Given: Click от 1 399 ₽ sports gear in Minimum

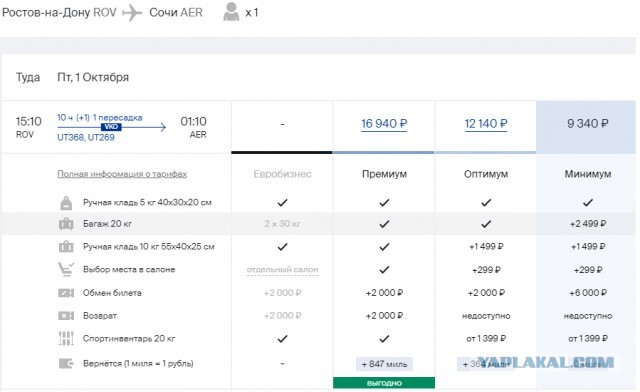Looking at the screenshot, I should pyautogui.click(x=588, y=339).
